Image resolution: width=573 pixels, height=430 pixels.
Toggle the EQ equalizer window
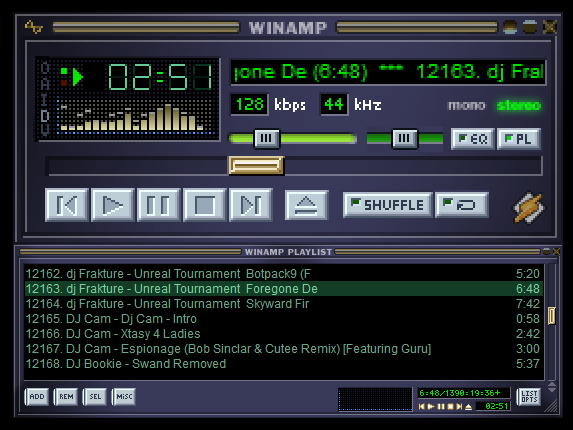(x=473, y=139)
